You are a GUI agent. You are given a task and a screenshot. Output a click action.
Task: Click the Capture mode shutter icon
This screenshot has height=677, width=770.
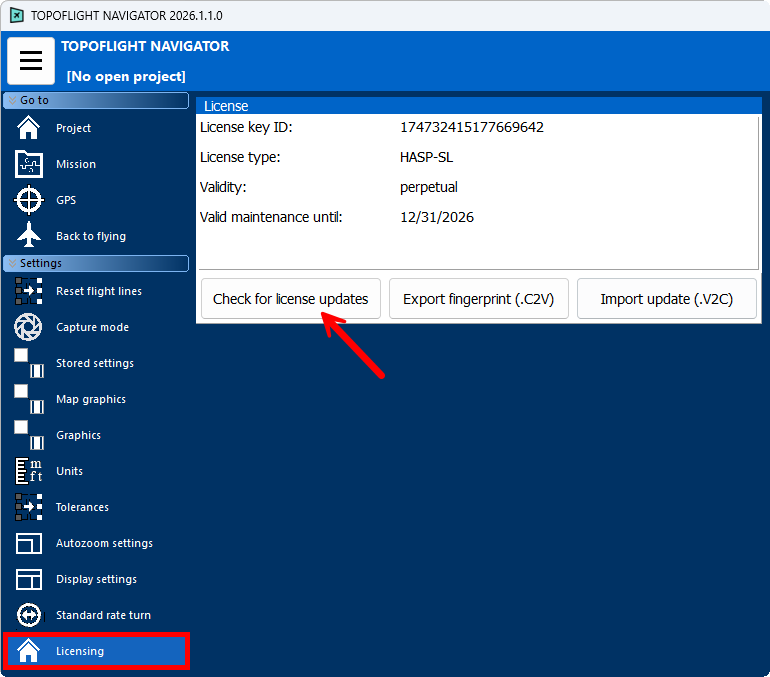(x=29, y=327)
